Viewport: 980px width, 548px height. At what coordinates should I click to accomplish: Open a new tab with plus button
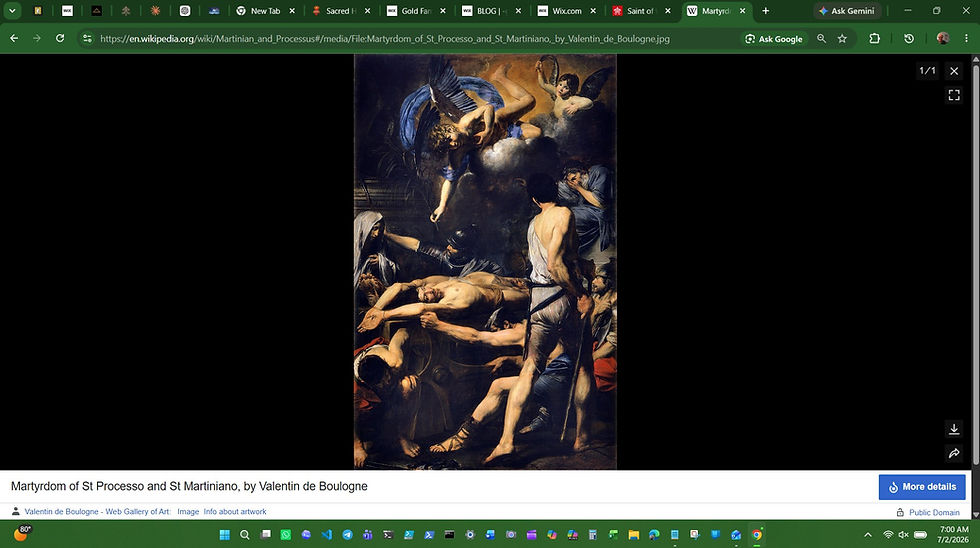click(766, 11)
